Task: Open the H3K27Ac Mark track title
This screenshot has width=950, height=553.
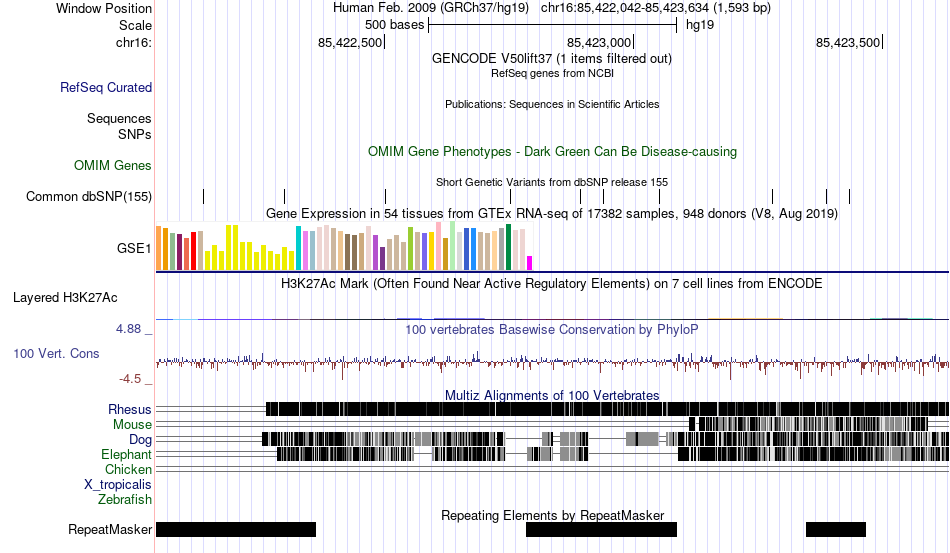Action: coord(552,283)
